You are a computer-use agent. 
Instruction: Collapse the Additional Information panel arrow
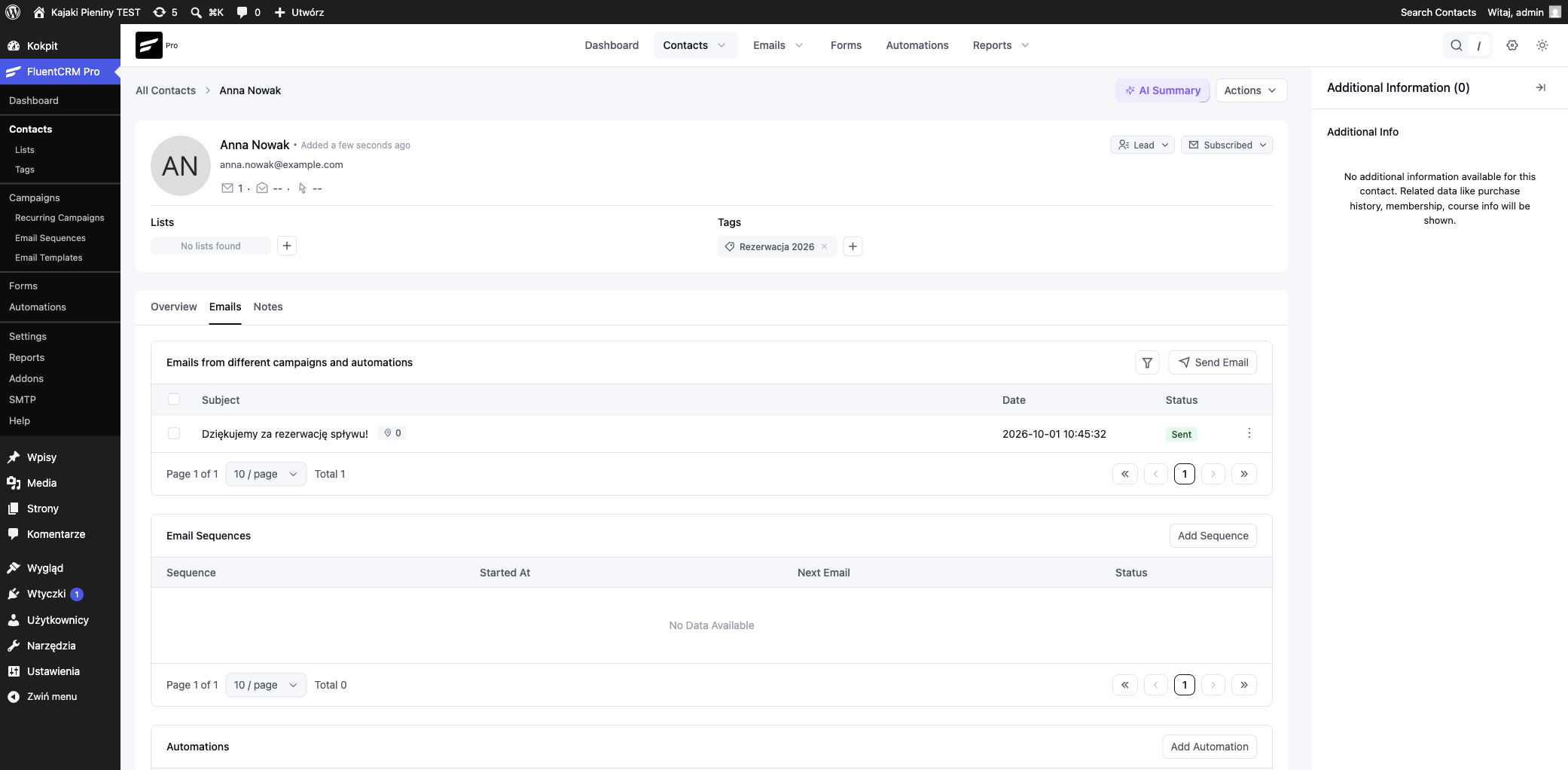(1541, 87)
